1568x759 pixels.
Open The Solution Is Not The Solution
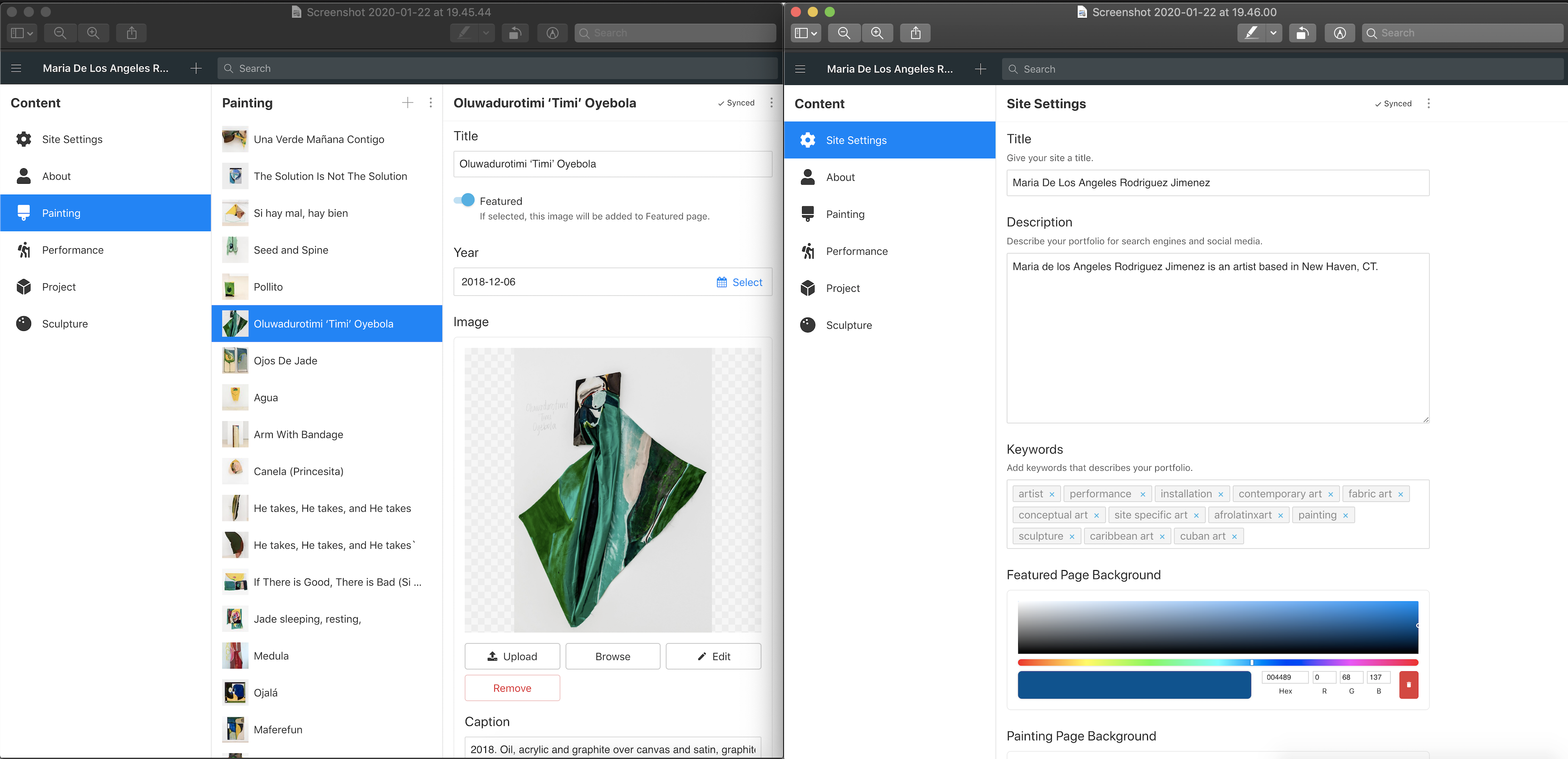coord(327,176)
